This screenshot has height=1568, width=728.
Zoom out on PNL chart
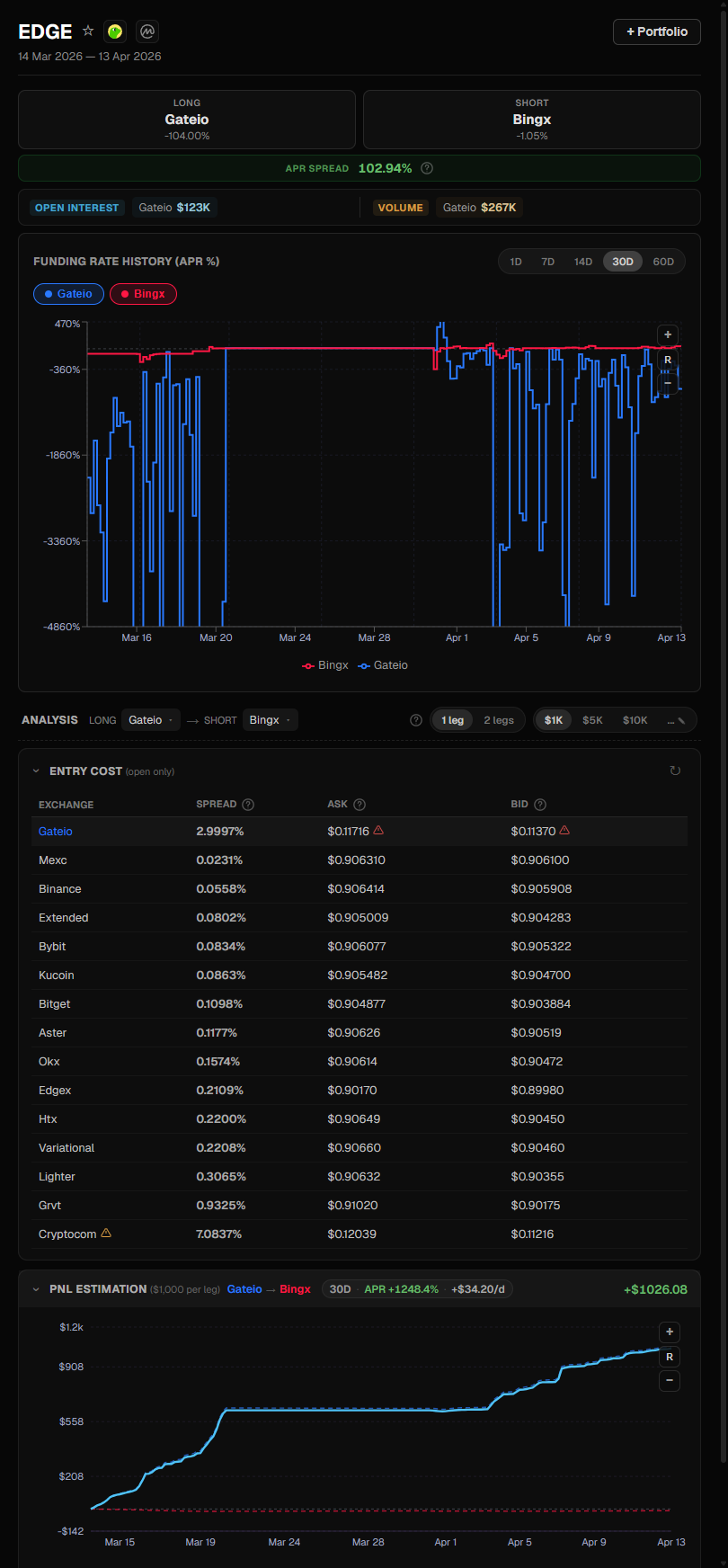[x=670, y=1380]
